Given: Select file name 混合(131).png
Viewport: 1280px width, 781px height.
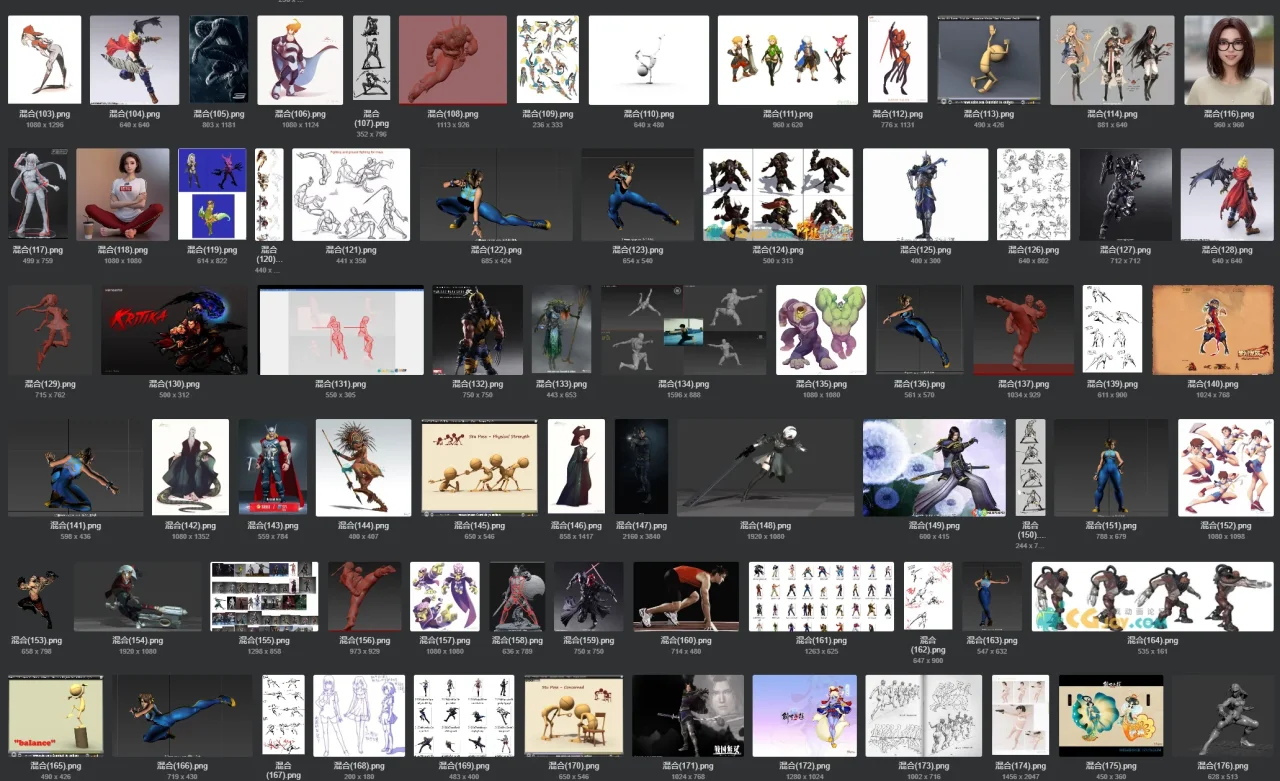Looking at the screenshot, I should (340, 384).
